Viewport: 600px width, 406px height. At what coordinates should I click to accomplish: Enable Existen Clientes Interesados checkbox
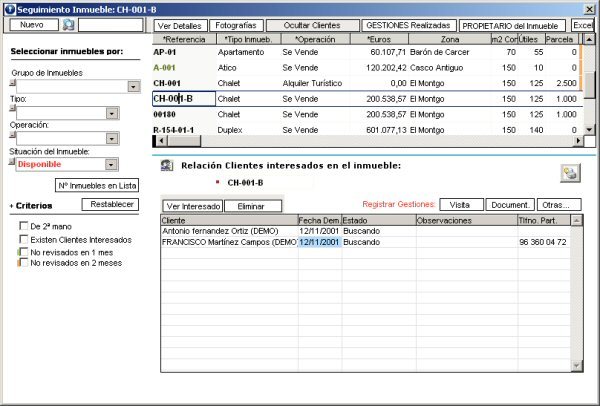click(24, 240)
